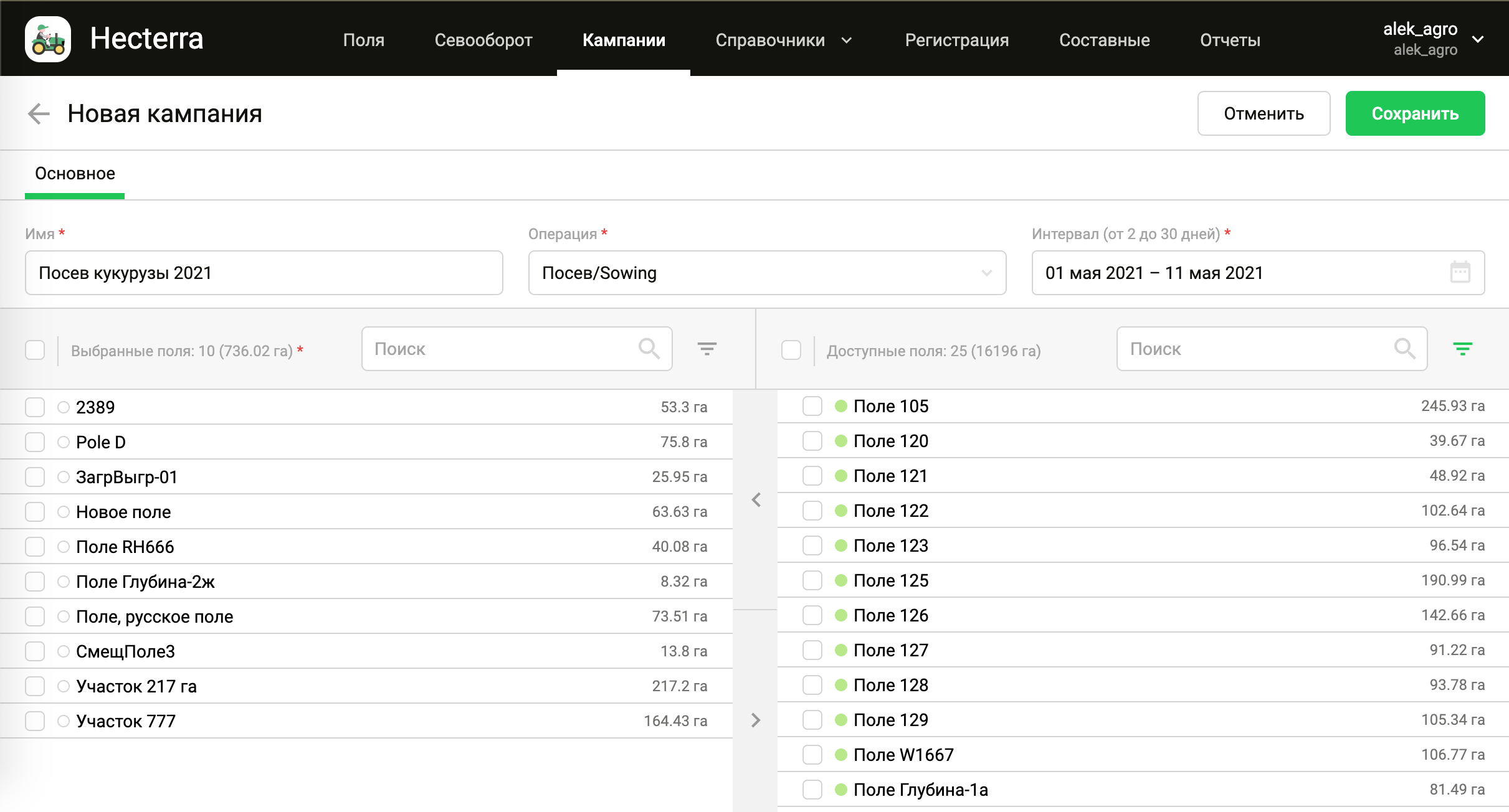This screenshot has height=812, width=1509.
Task: Click the green status dot of Поле 105
Action: tap(840, 406)
